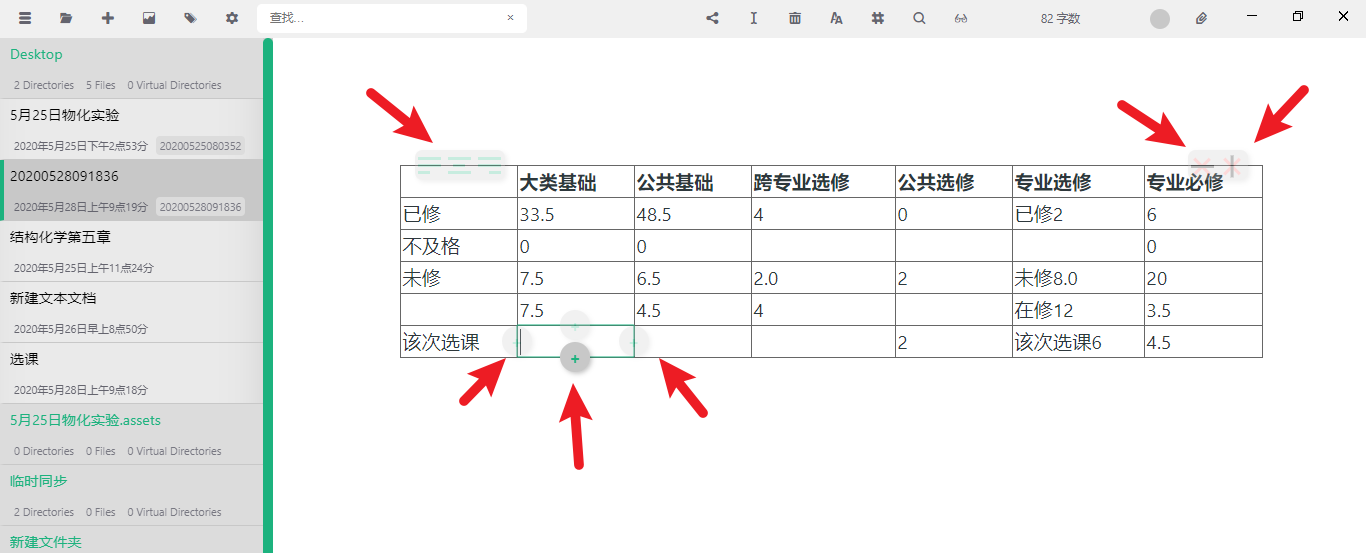
Task: Show the 82 字数 word count details
Action: click(x=1060, y=18)
